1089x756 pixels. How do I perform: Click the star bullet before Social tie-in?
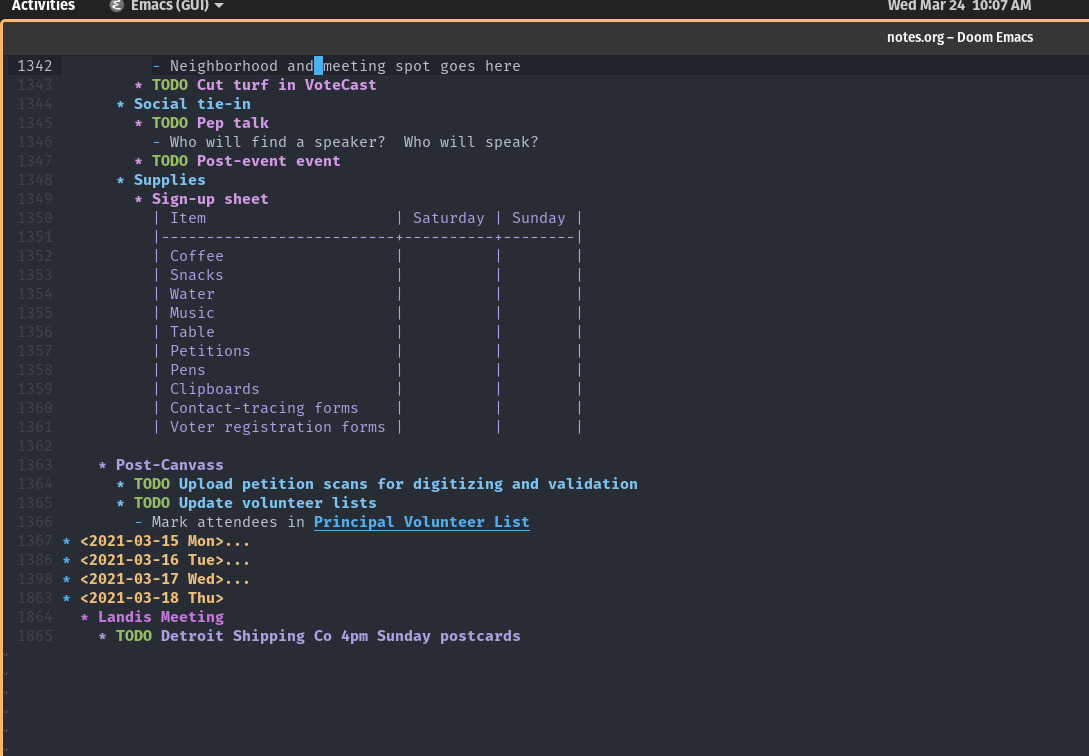[x=121, y=104]
